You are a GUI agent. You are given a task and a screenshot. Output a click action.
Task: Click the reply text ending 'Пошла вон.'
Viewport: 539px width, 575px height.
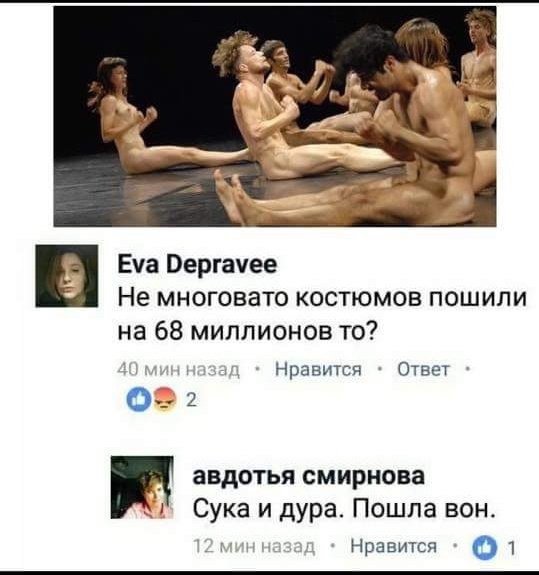(x=342, y=509)
